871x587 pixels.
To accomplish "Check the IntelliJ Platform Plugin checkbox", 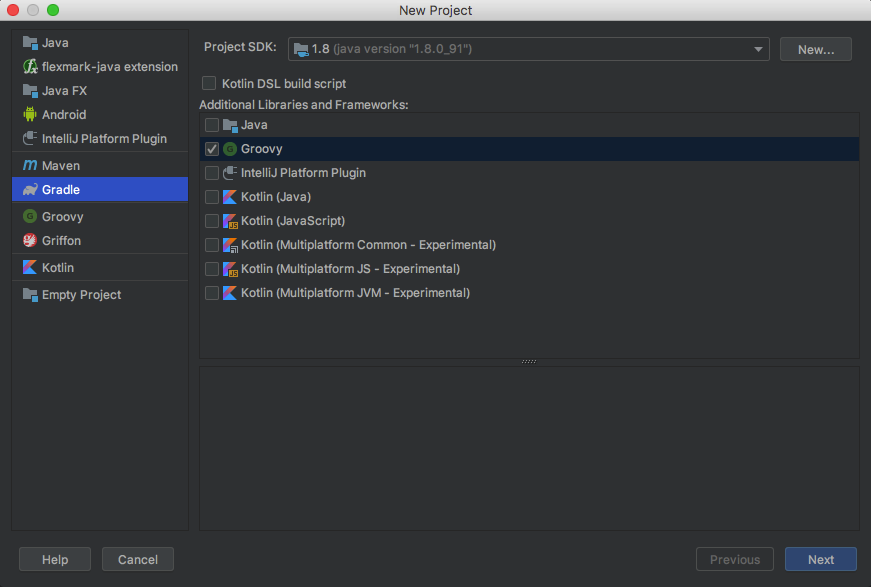I will (212, 173).
